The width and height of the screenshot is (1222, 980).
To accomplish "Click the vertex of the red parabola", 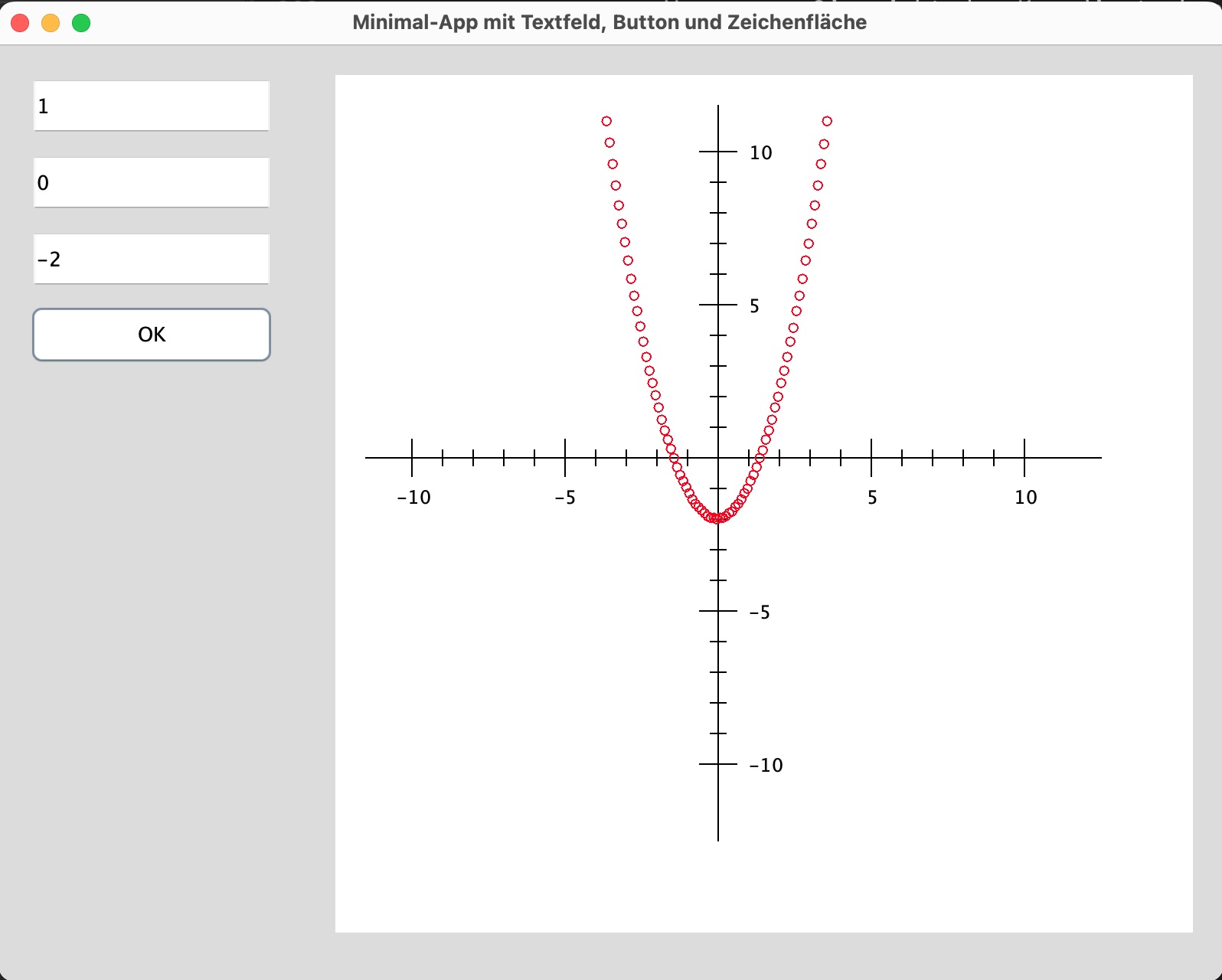I will (x=717, y=519).
